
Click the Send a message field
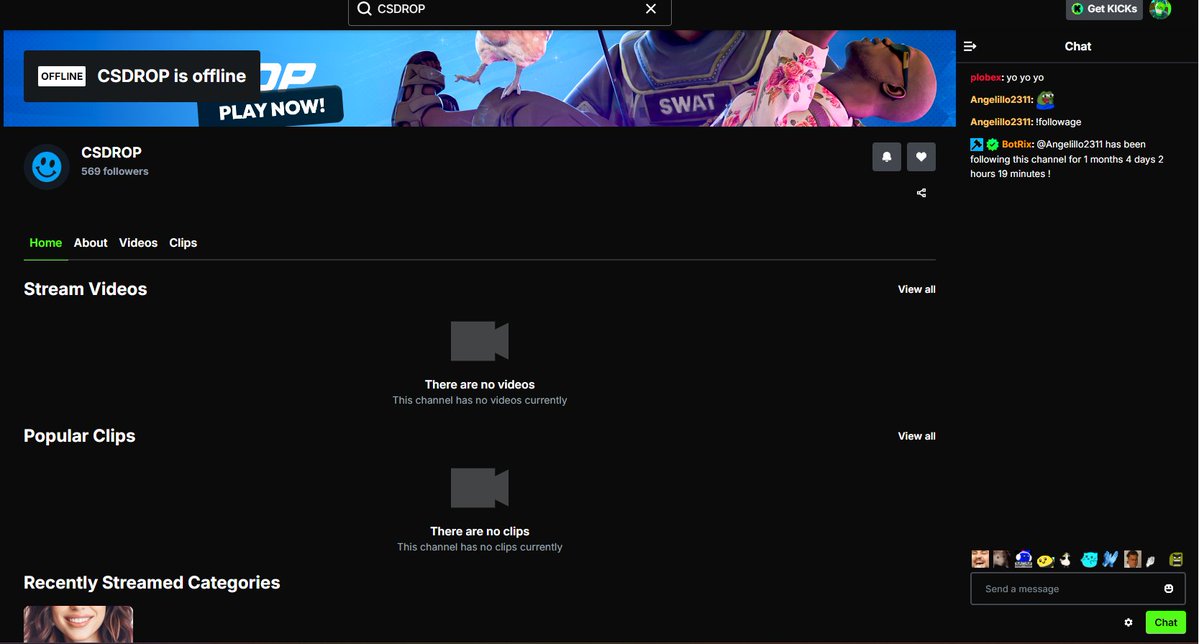[1077, 589]
